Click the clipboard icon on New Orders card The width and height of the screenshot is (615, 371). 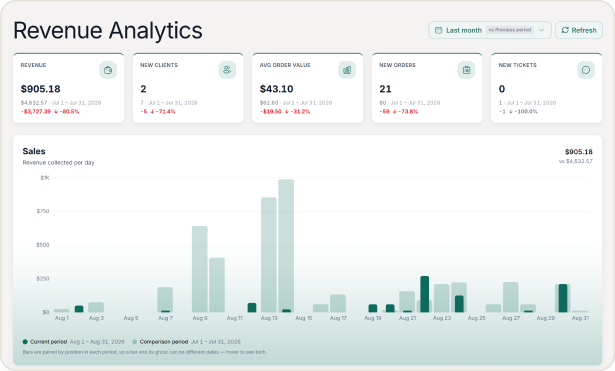[x=466, y=70]
